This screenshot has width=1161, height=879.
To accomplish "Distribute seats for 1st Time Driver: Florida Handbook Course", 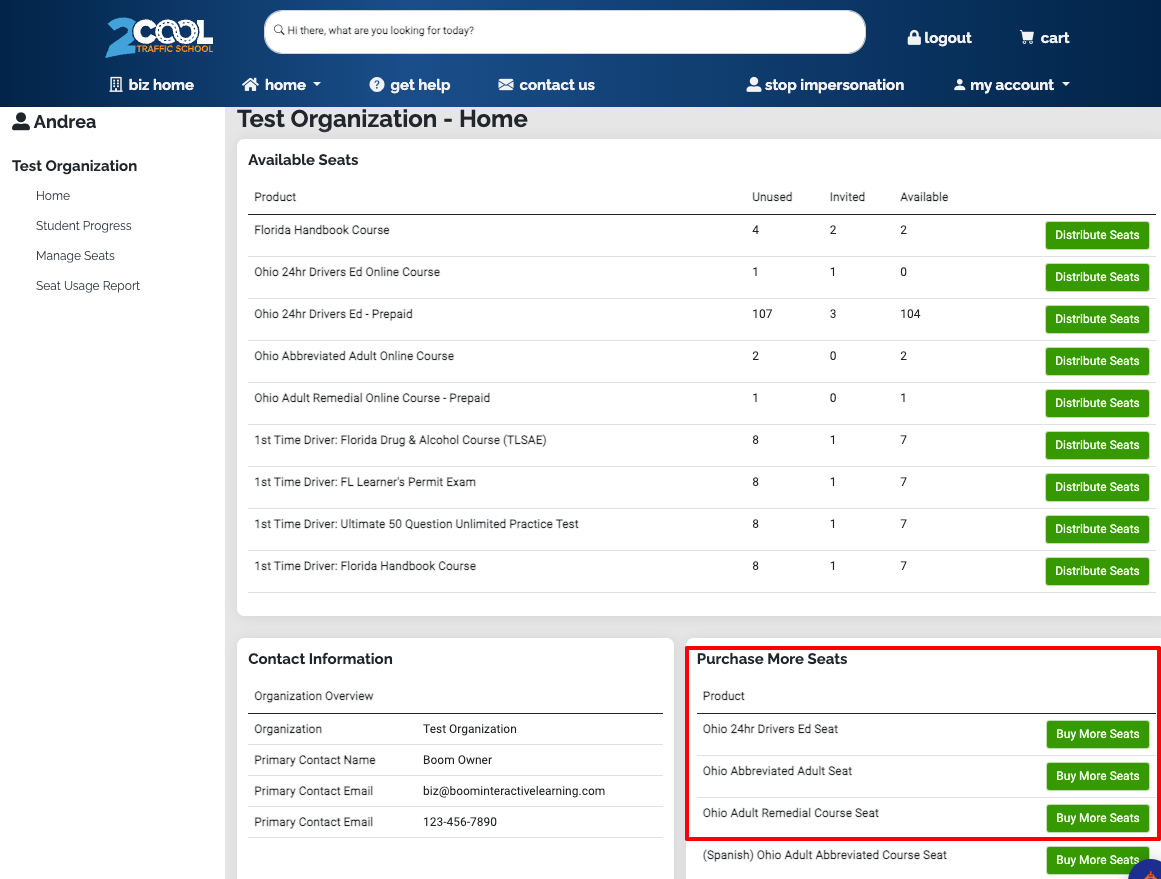I will (1097, 571).
